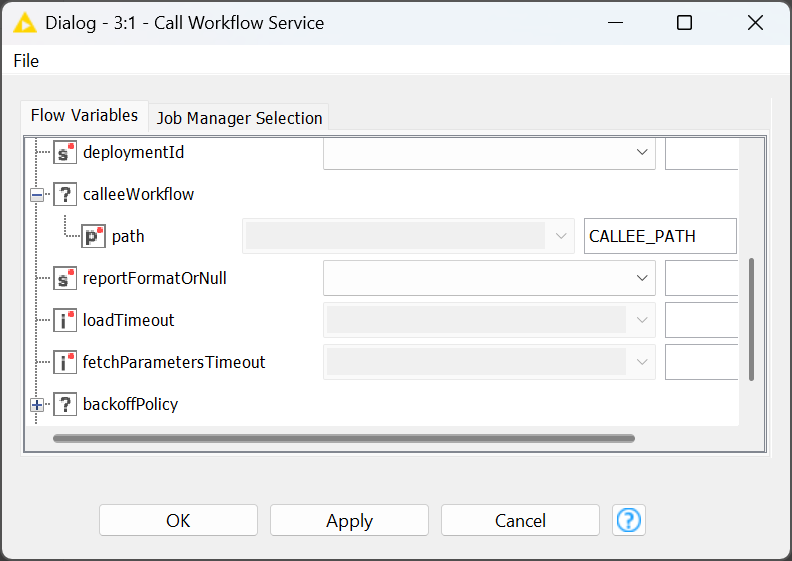Select the Flow Variables tab
792x561 pixels.
85,116
